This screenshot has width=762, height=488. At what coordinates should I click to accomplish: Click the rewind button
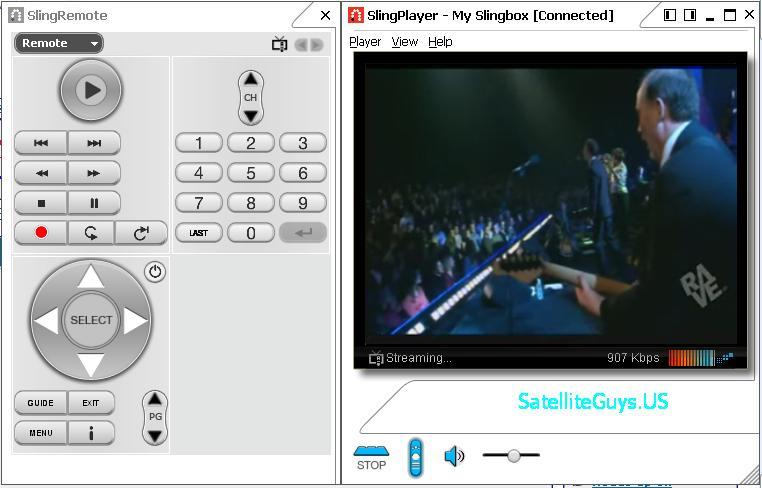[41, 173]
